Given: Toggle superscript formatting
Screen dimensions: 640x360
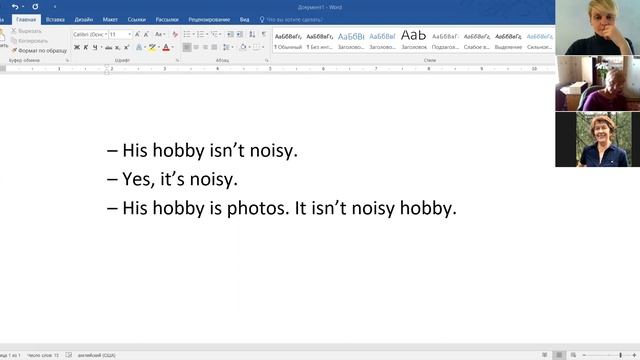Looking at the screenshot, I should pyautogui.click(x=127, y=47).
